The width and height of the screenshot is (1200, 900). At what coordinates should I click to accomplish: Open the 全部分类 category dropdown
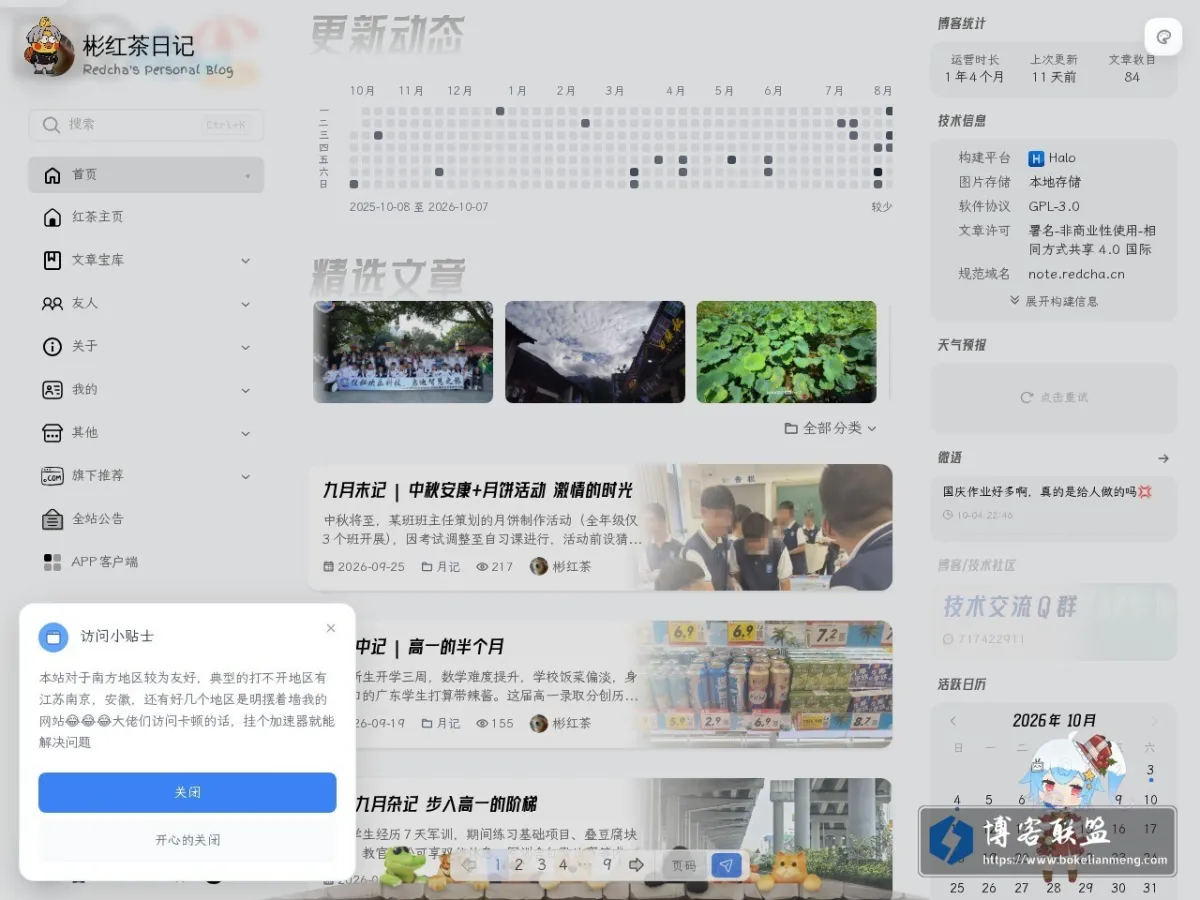pyautogui.click(x=831, y=428)
